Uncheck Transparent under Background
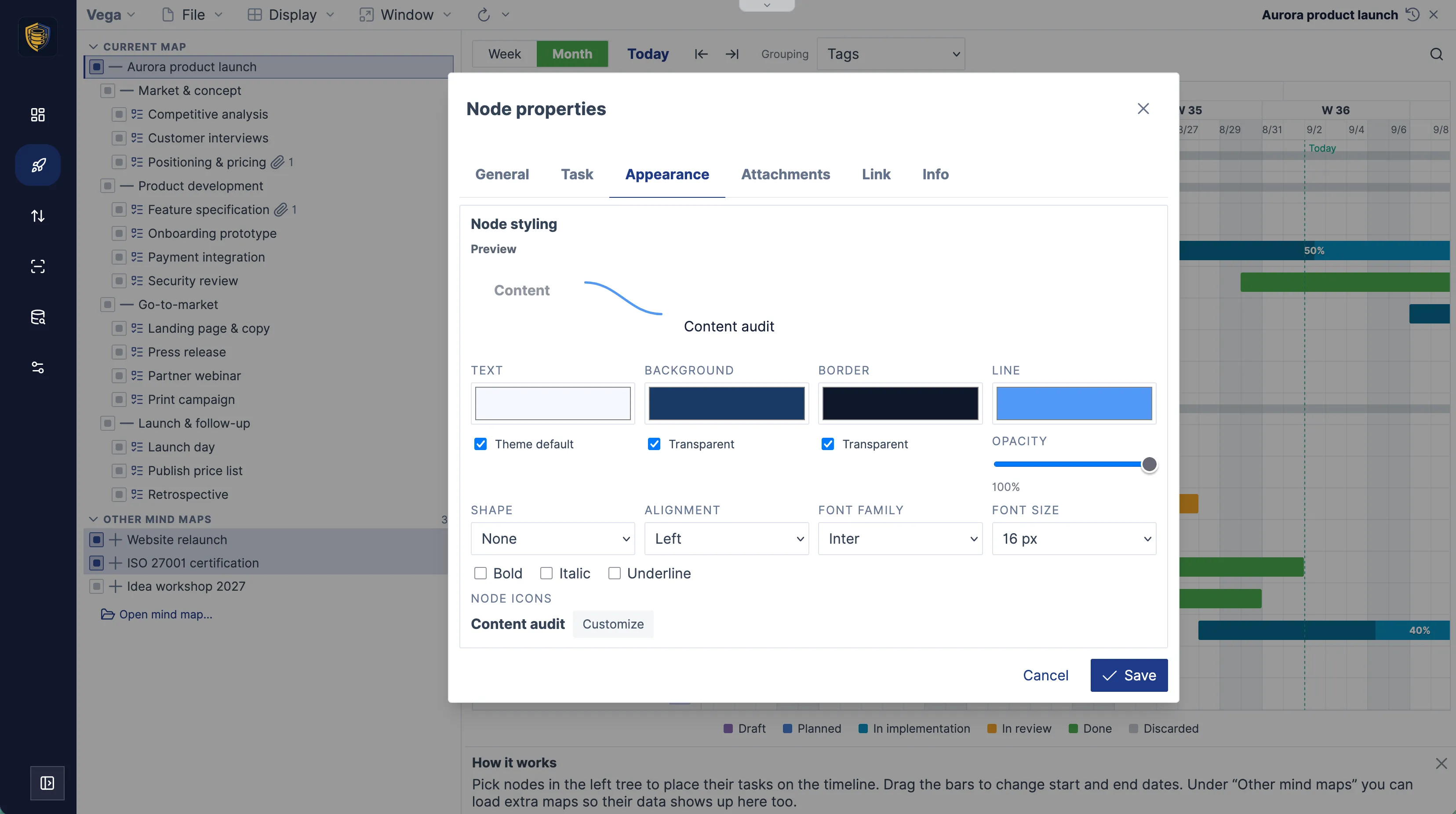Image resolution: width=1456 pixels, height=814 pixels. point(654,444)
